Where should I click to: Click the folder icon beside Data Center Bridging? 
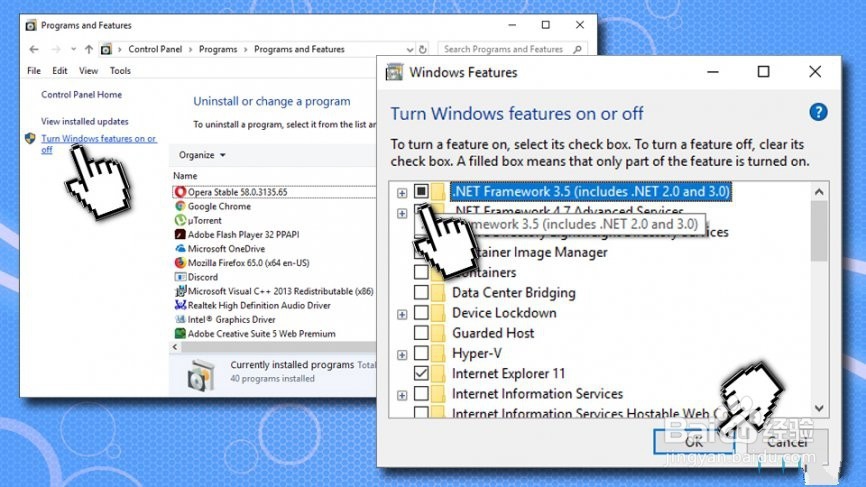[438, 293]
